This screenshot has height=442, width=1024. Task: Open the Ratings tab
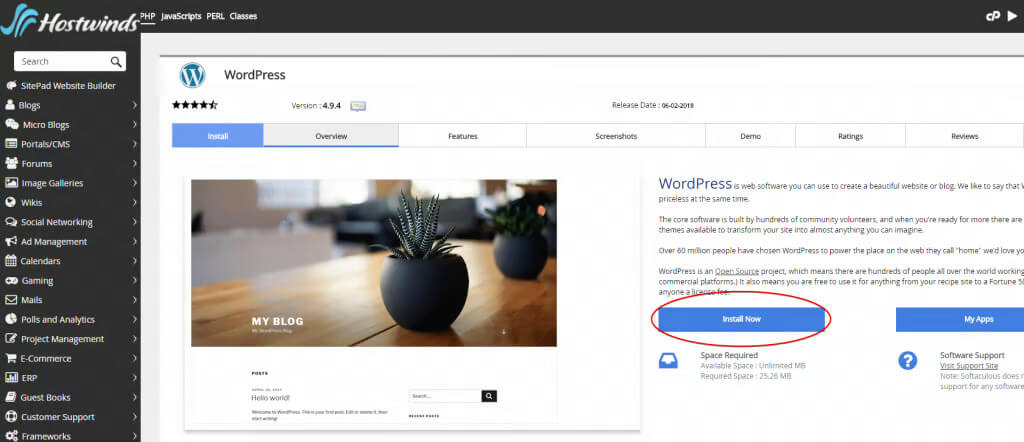coord(850,136)
